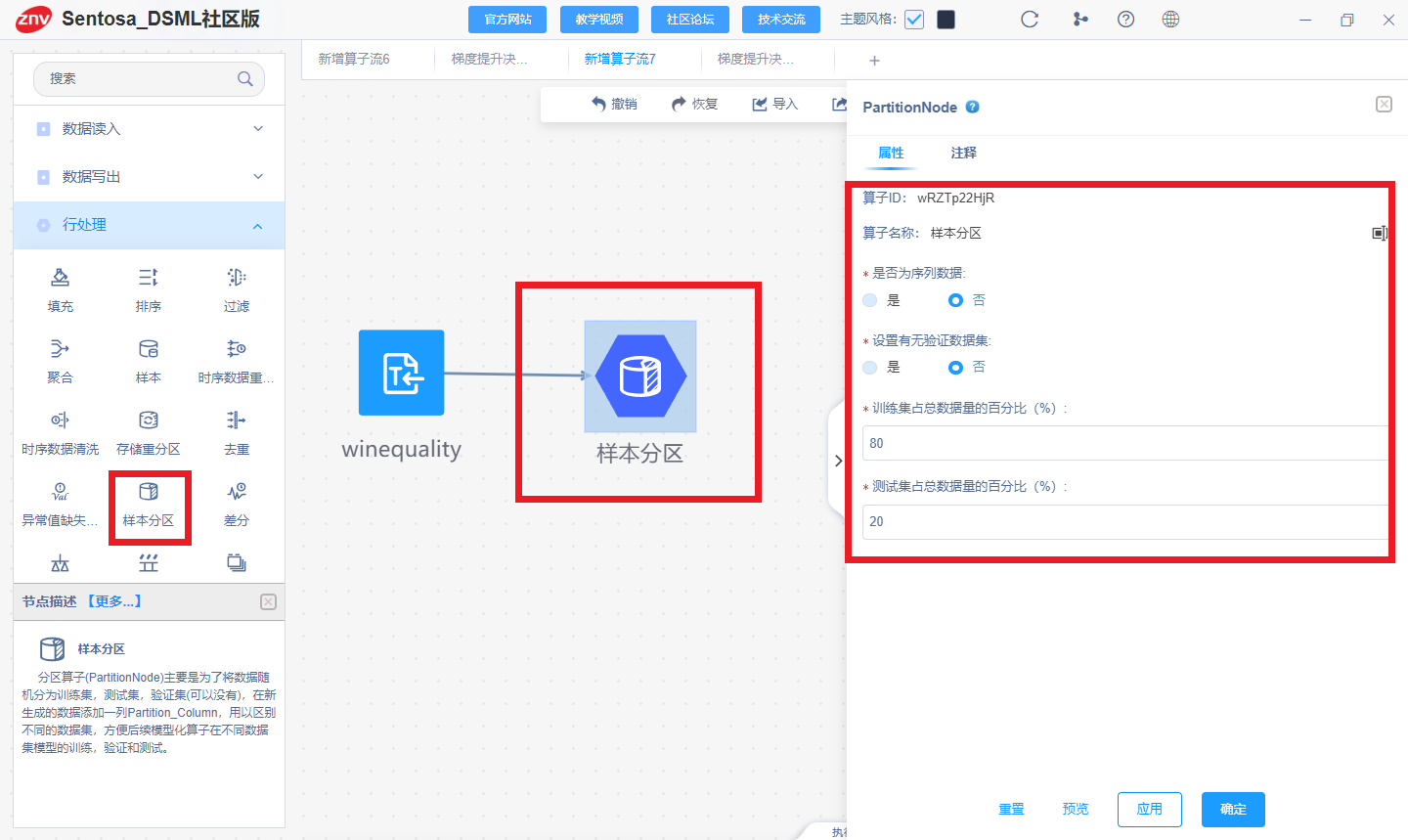Click the 算子ID value wRZTp22HjR
Viewport: 1408px width, 840px height.
click(x=955, y=199)
